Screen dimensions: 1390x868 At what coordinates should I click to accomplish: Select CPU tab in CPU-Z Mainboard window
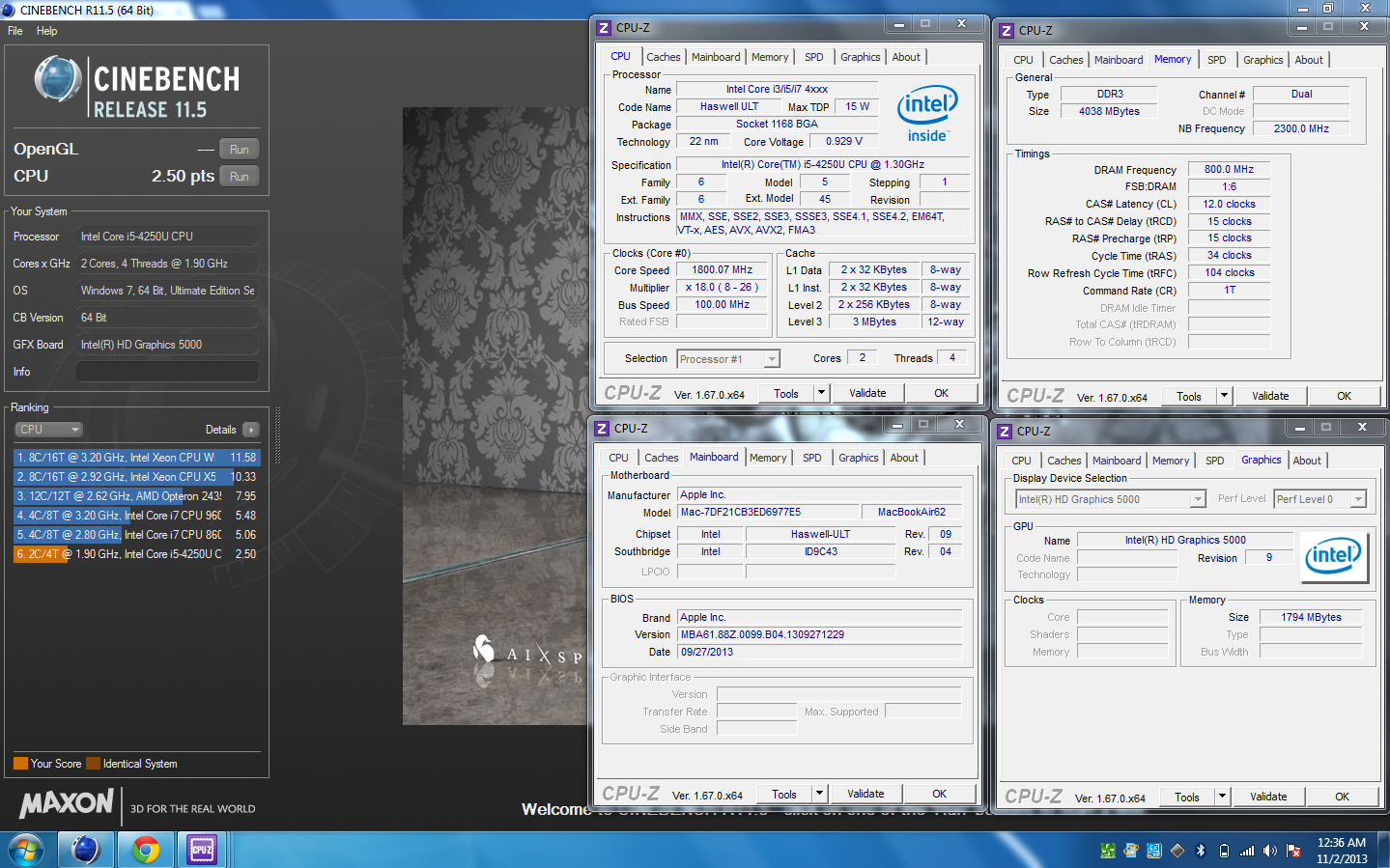point(619,458)
